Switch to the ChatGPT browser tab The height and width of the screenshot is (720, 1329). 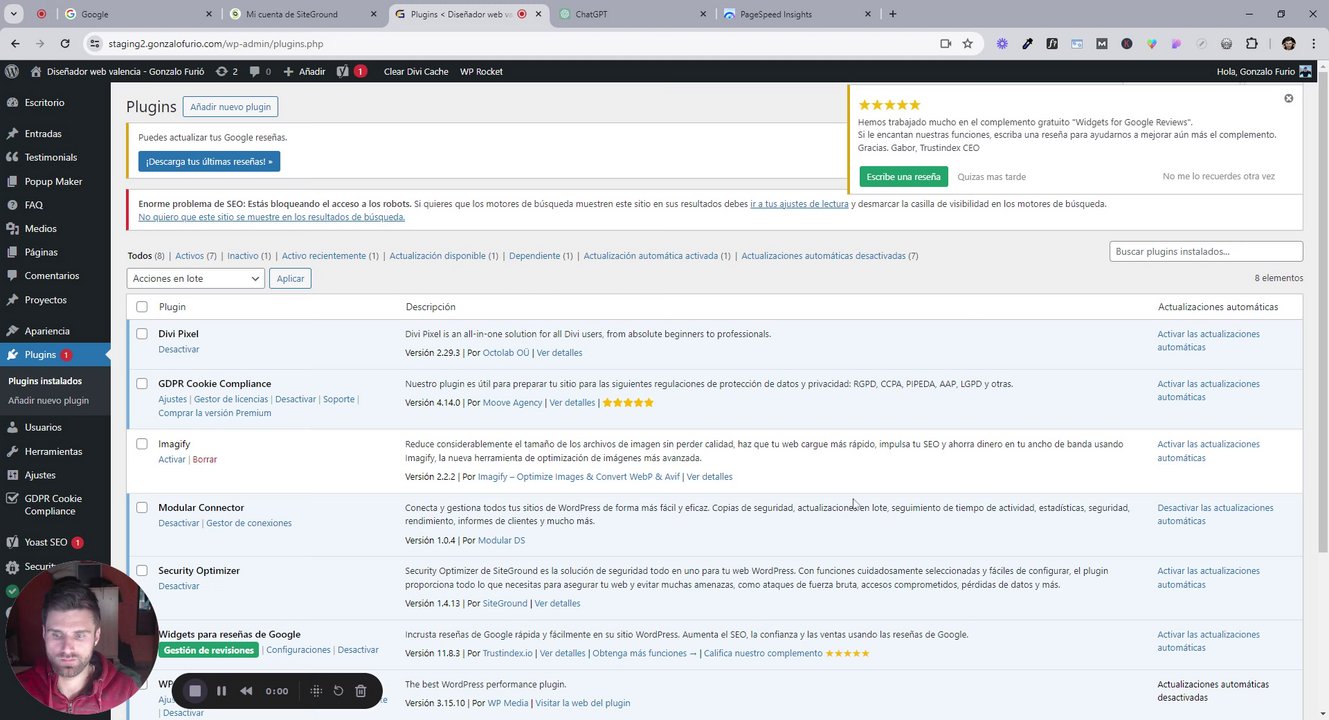point(633,14)
